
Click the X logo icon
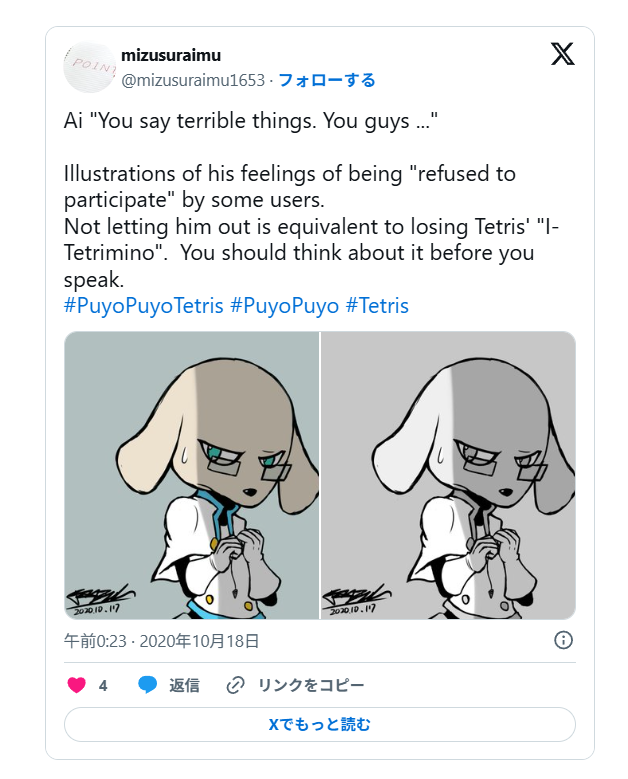pyautogui.click(x=563, y=53)
